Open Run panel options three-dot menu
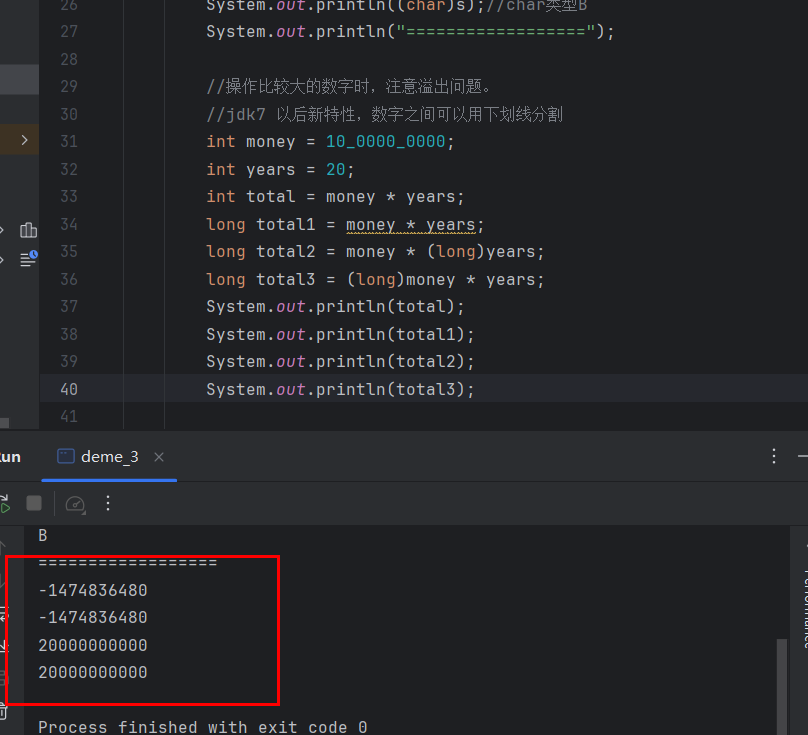Screen dimensions: 808x735 773,456
